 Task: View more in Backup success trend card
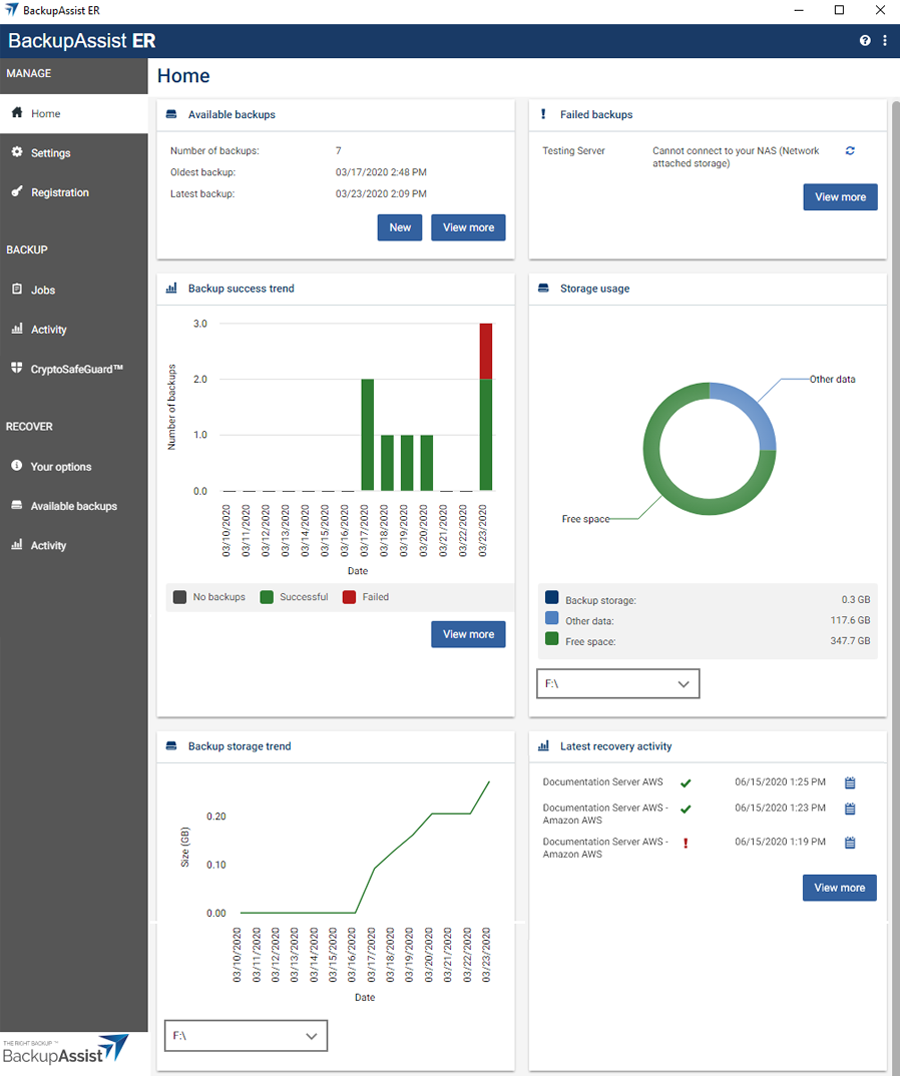[x=469, y=634]
